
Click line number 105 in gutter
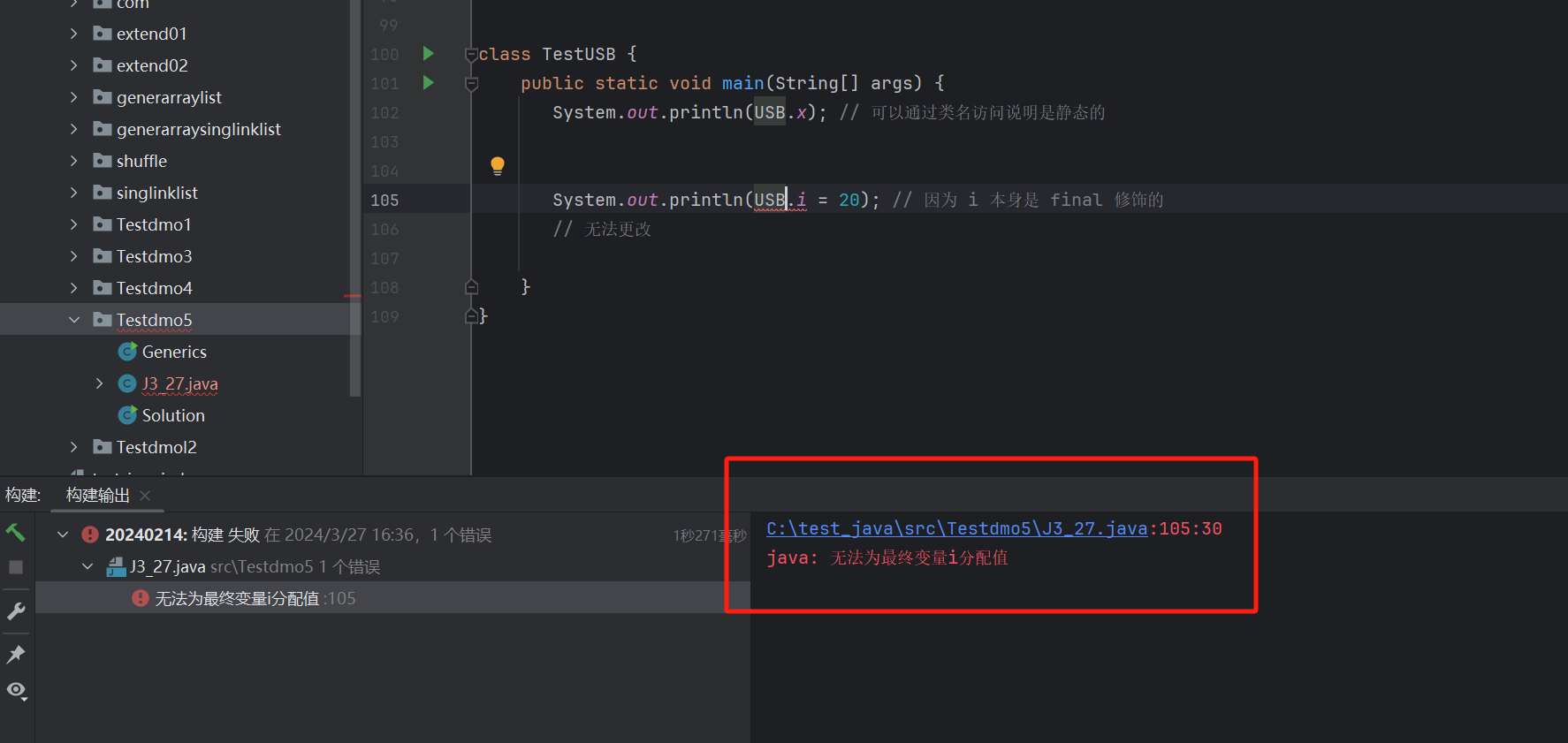[x=384, y=201]
